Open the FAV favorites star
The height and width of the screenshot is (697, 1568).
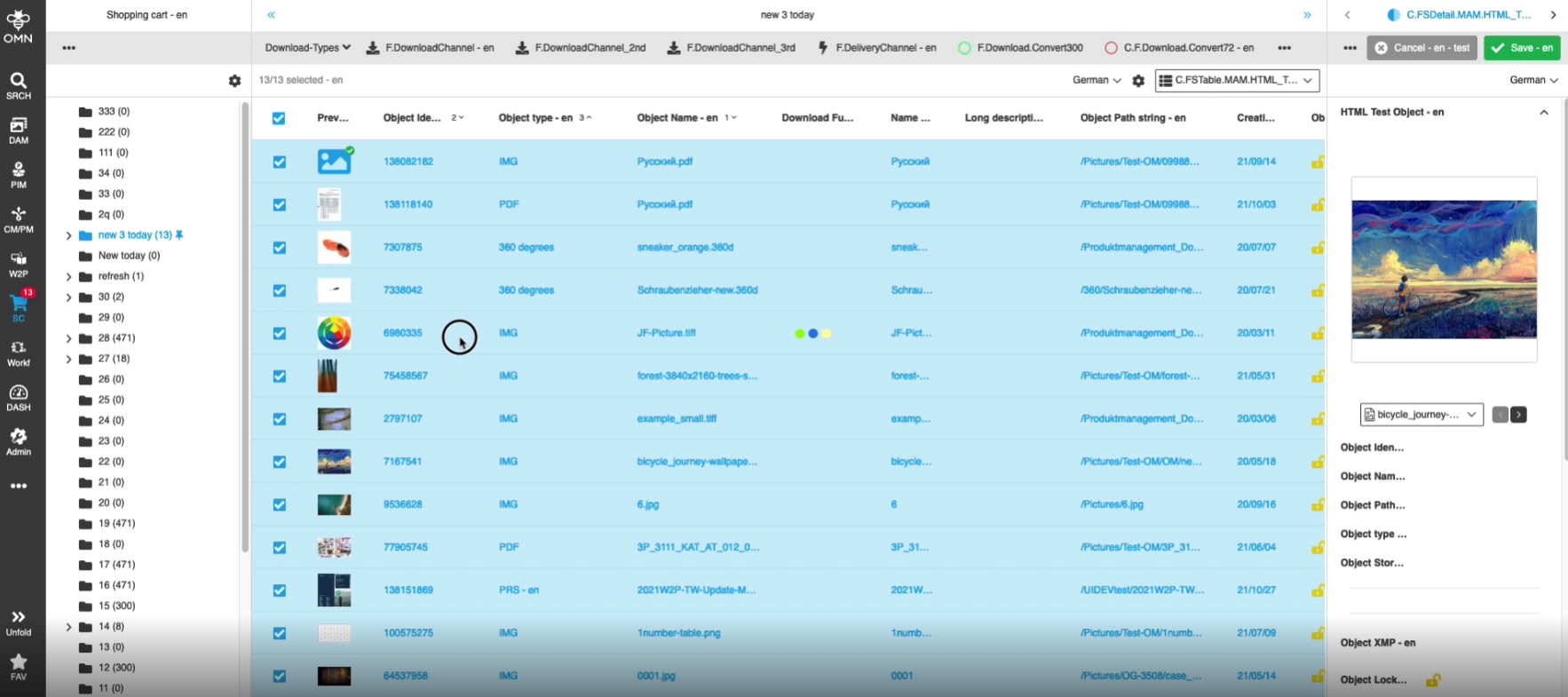click(18, 668)
